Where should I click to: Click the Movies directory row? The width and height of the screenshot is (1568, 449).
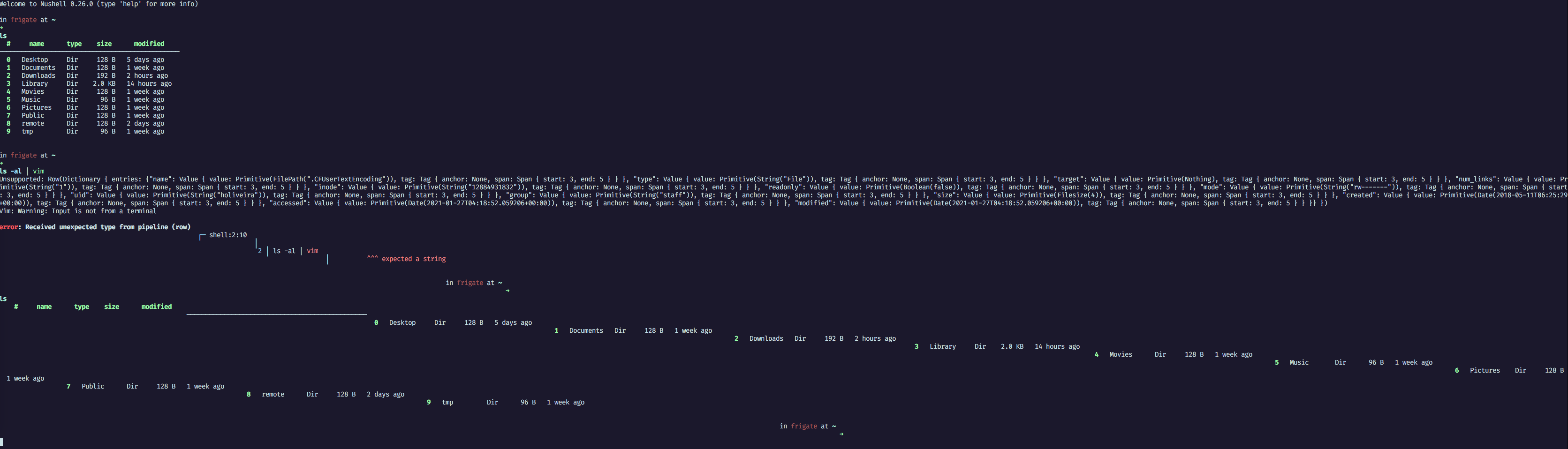(33, 91)
